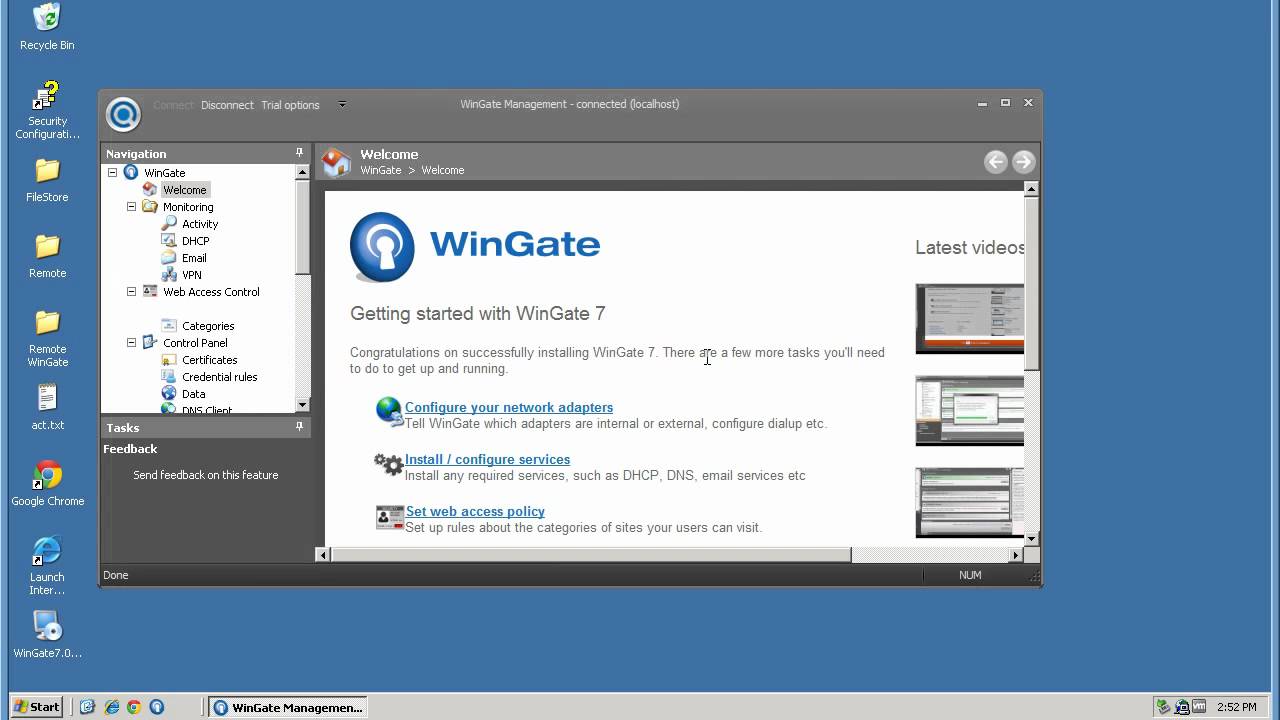Viewport: 1280px width, 720px height.
Task: Select the Welcome tree item
Action: (x=185, y=190)
